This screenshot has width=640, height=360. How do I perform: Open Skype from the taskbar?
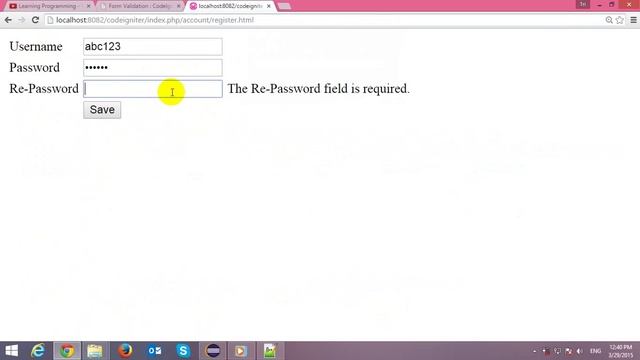coord(183,351)
